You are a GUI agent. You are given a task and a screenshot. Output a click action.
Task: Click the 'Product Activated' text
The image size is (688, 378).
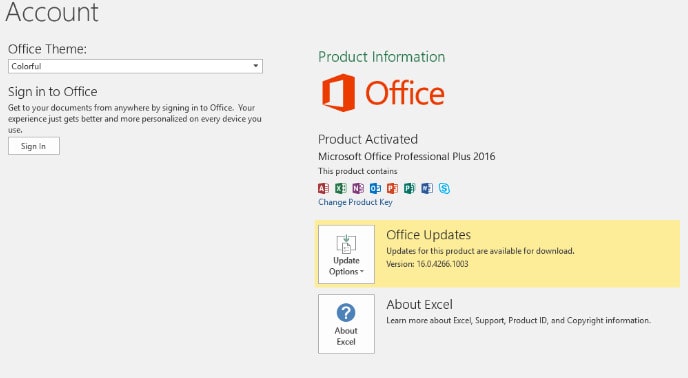[368, 139]
